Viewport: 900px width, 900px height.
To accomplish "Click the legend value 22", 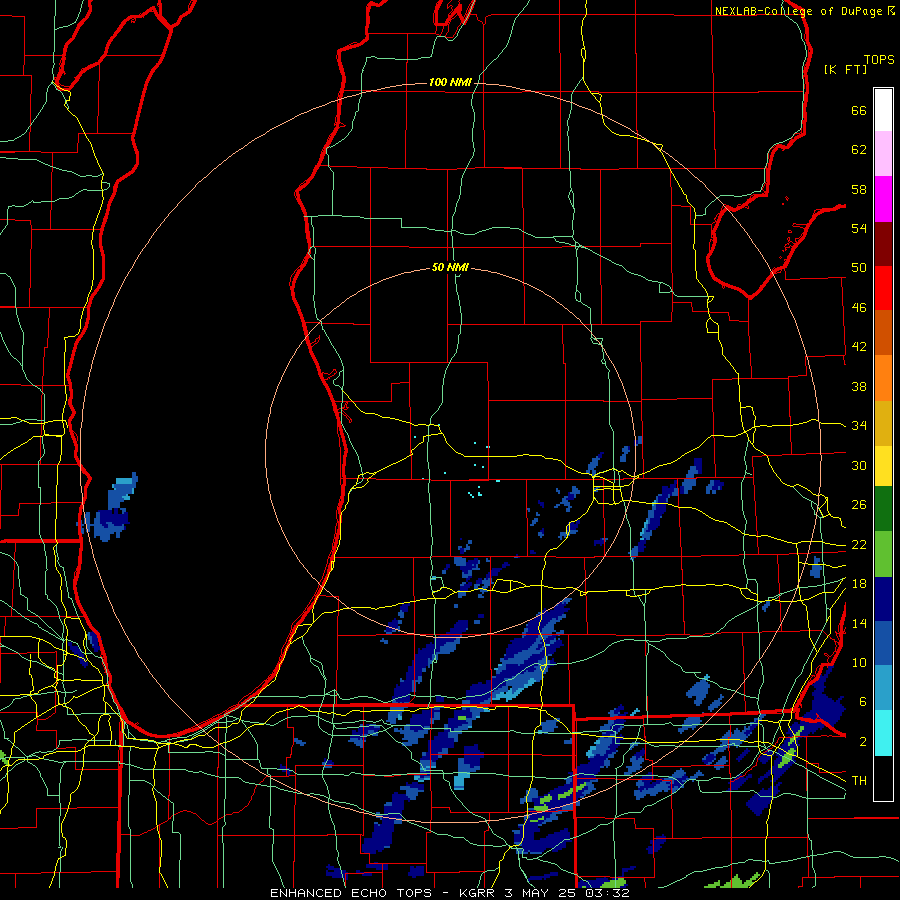I will tap(859, 544).
